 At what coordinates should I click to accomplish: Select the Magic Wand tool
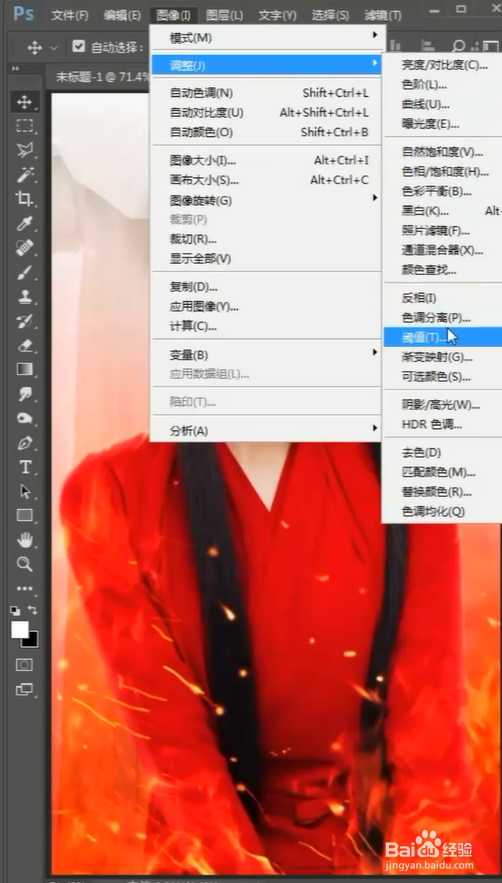point(24,175)
